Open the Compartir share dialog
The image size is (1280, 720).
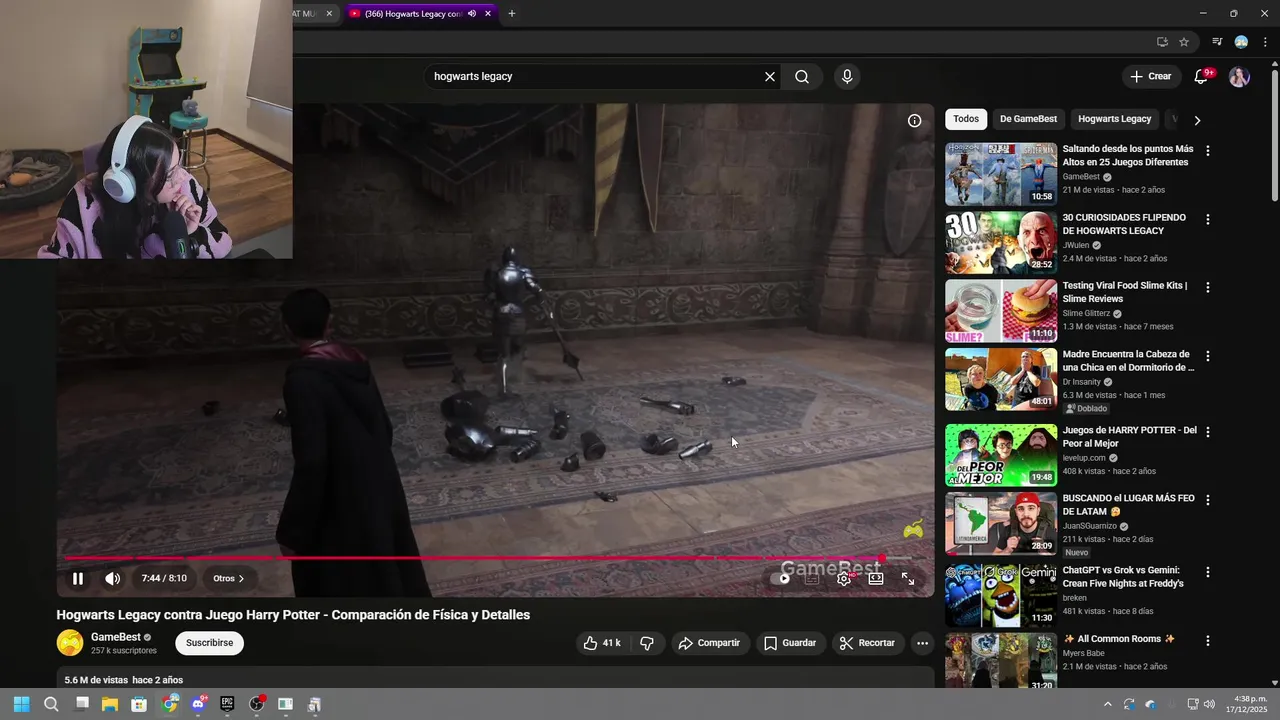(709, 643)
